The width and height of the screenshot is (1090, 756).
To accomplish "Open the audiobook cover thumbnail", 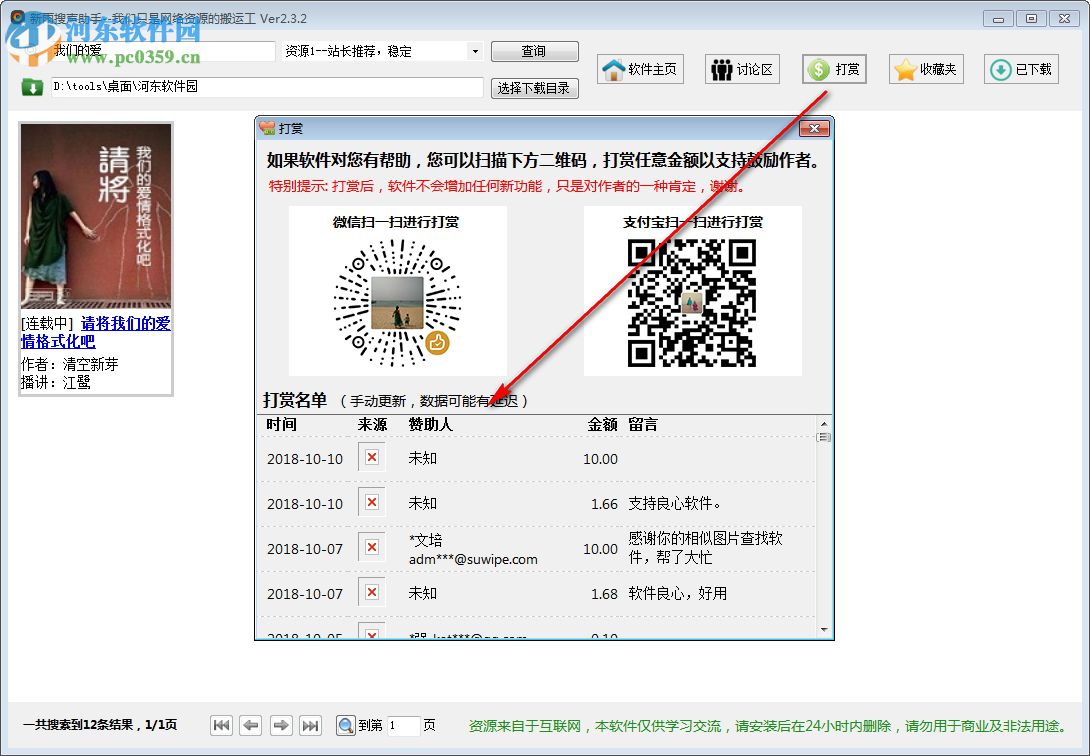I will [96, 216].
